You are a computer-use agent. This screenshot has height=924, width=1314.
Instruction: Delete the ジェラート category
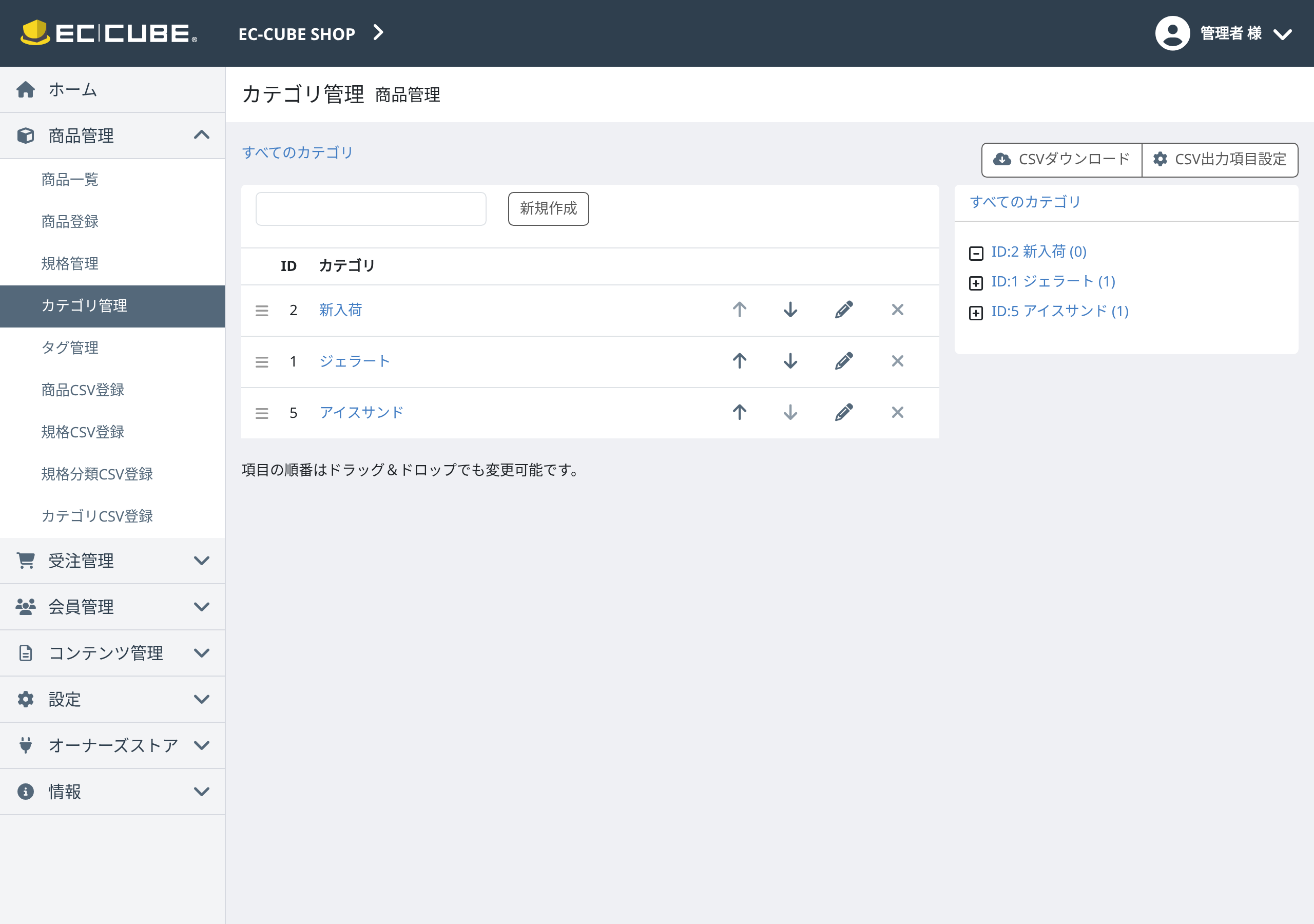coord(897,361)
